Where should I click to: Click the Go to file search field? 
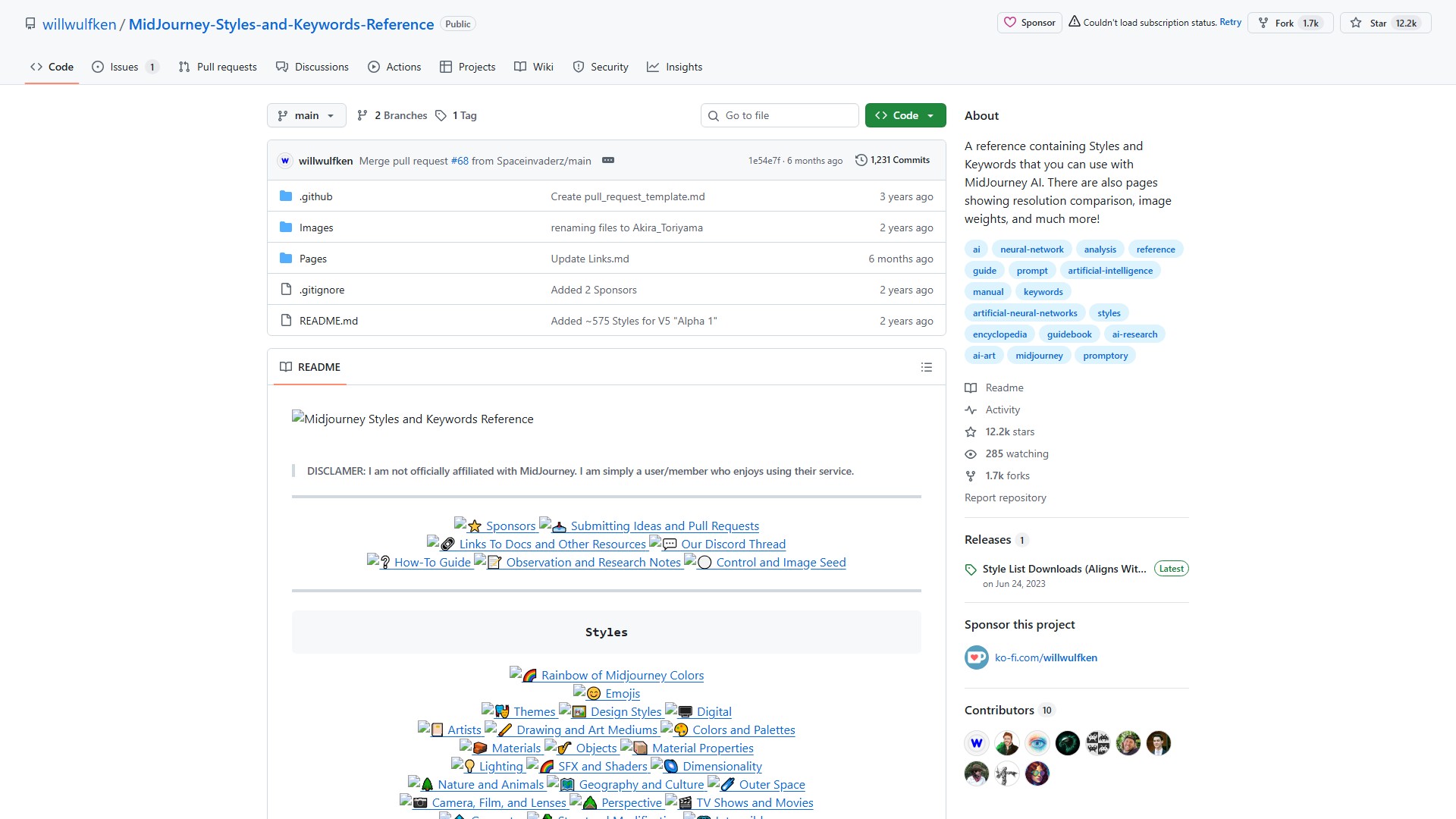click(780, 115)
